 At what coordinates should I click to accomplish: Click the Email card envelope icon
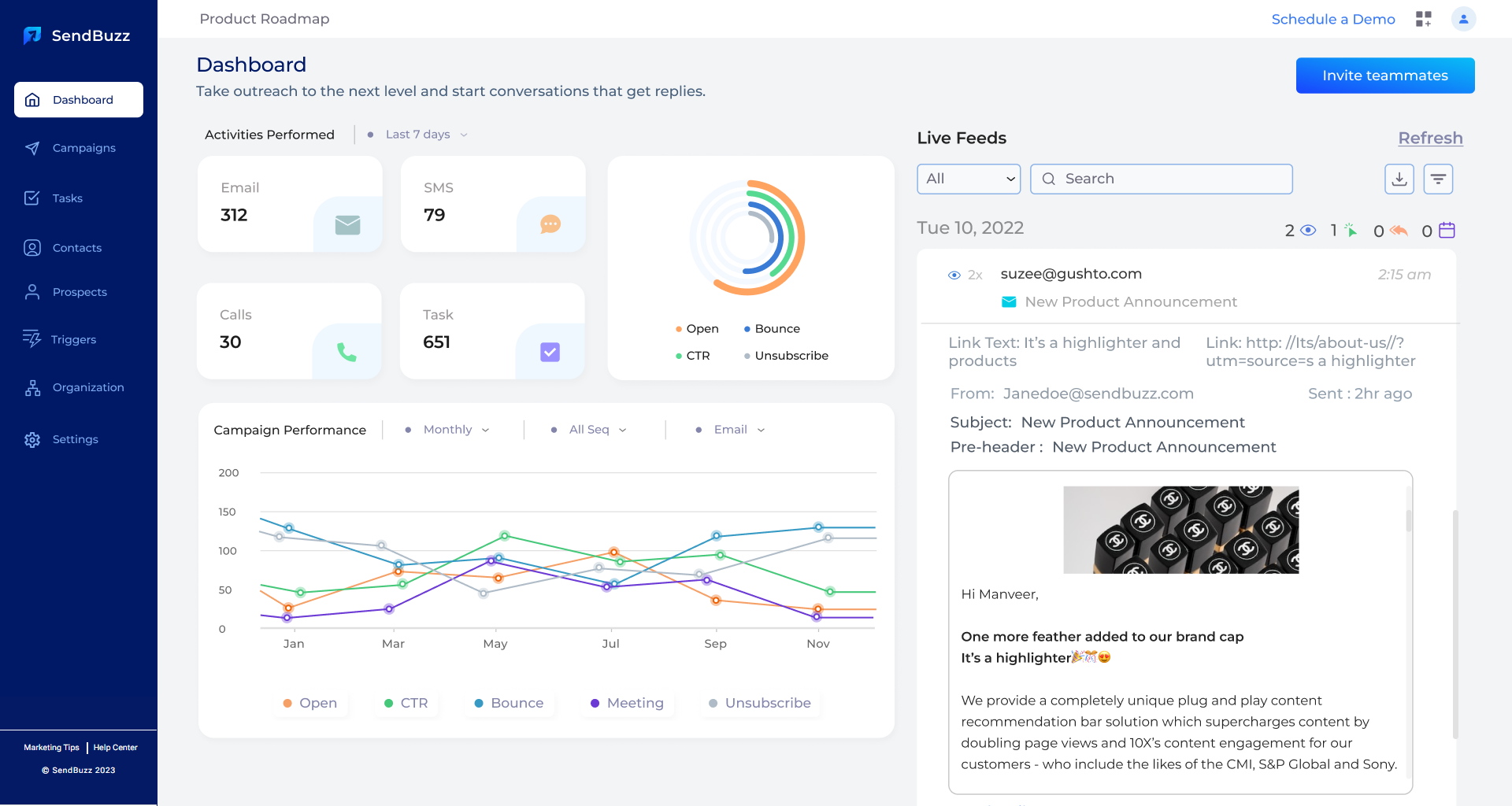coord(347,225)
